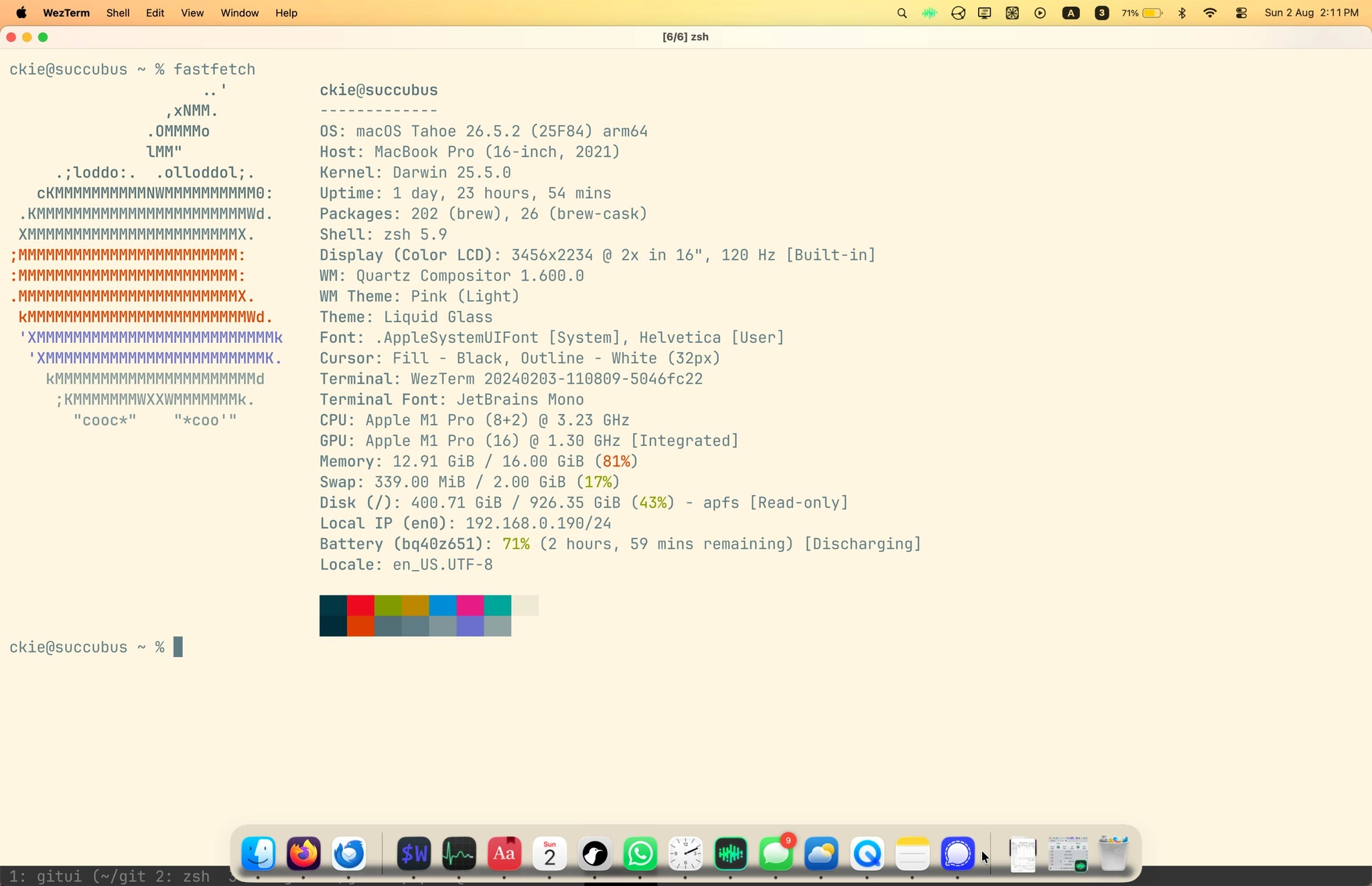
Task: Open the Help menu
Action: (286, 13)
